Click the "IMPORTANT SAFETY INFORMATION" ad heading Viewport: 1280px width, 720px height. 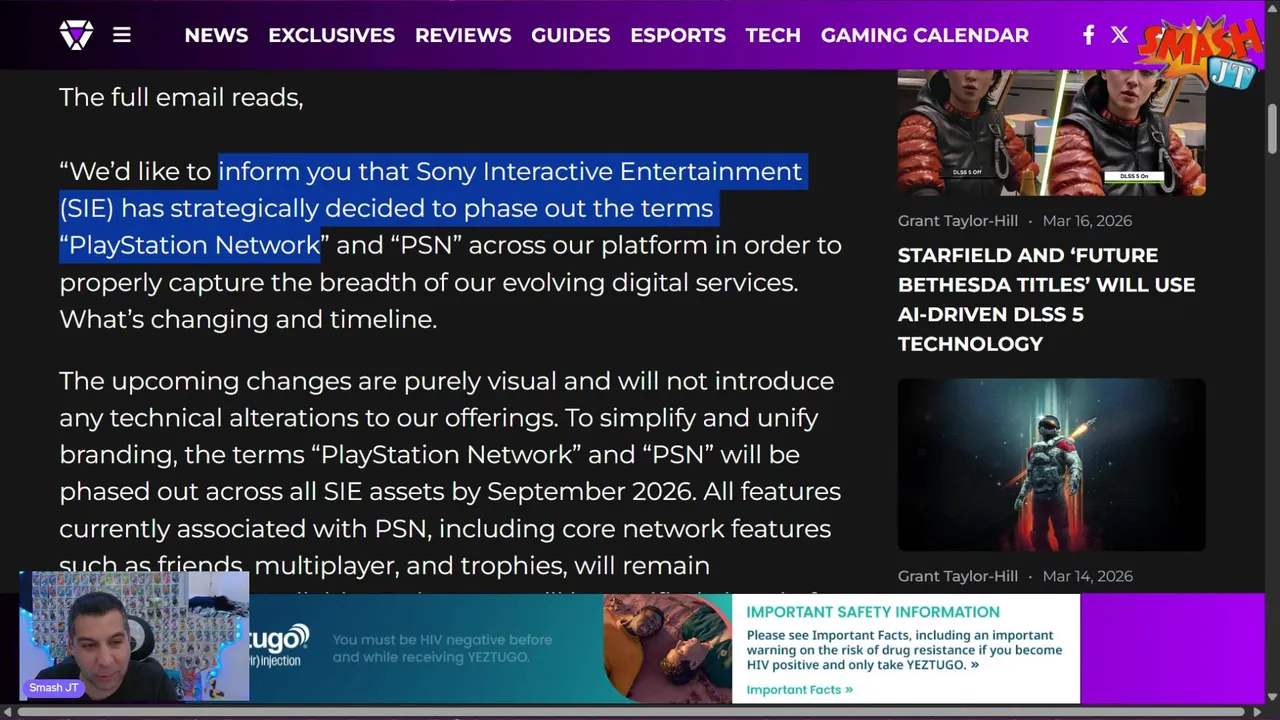pyautogui.click(x=873, y=612)
